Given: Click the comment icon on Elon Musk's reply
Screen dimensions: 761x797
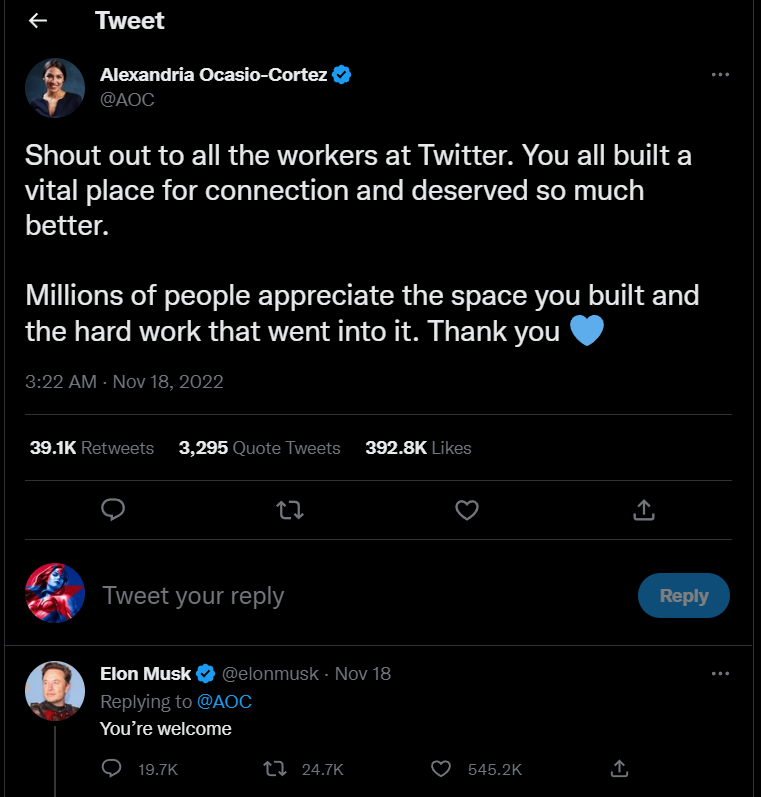Looking at the screenshot, I should click(113, 768).
